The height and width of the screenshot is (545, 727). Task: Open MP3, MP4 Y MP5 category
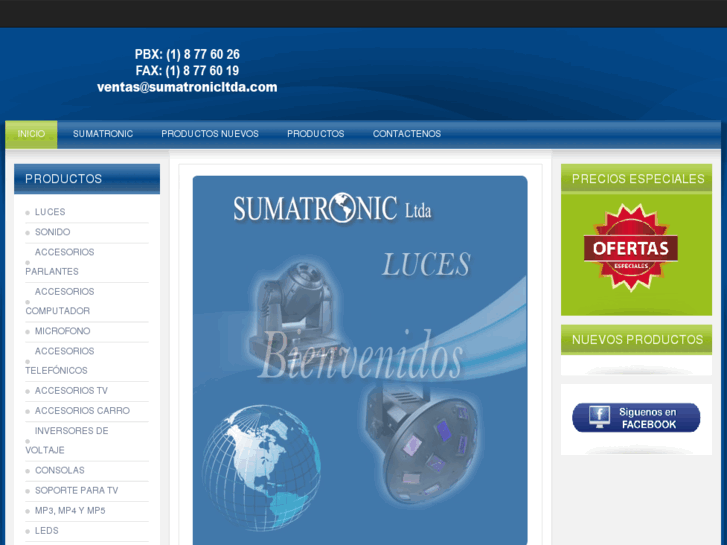tap(70, 511)
